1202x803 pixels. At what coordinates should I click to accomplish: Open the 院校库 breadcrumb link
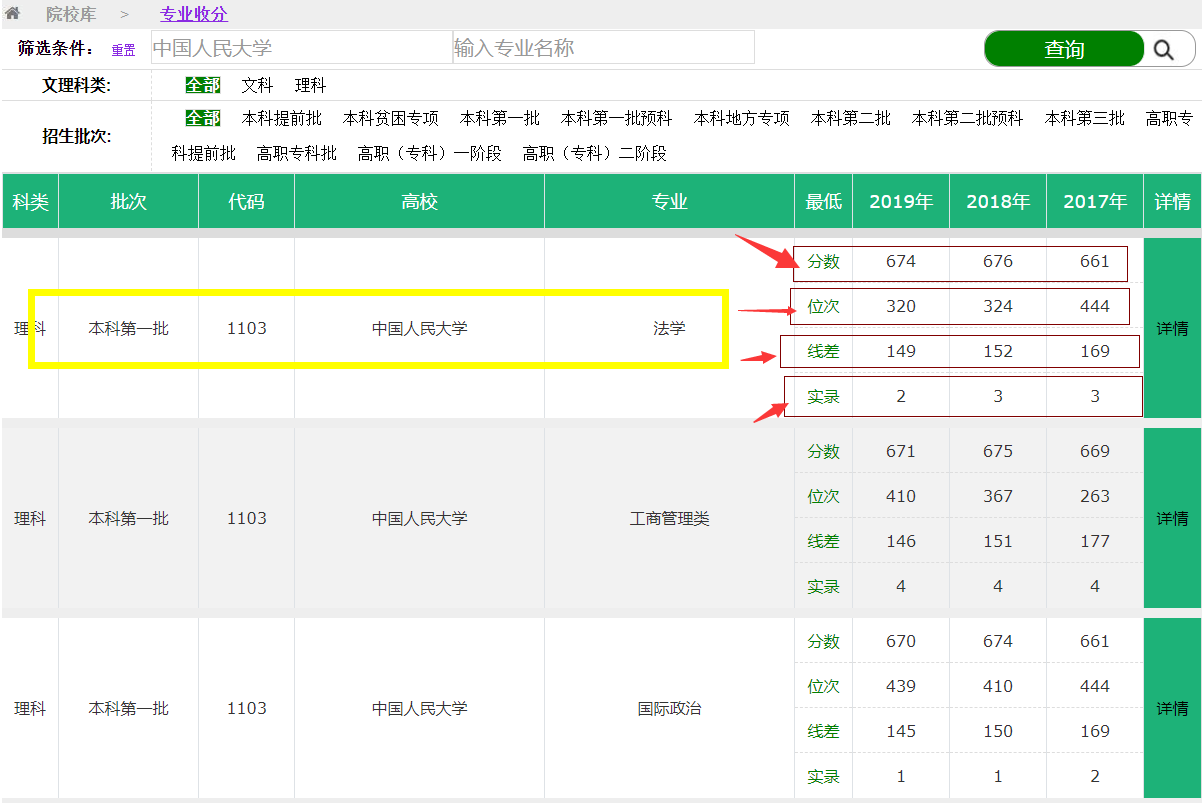point(71,14)
